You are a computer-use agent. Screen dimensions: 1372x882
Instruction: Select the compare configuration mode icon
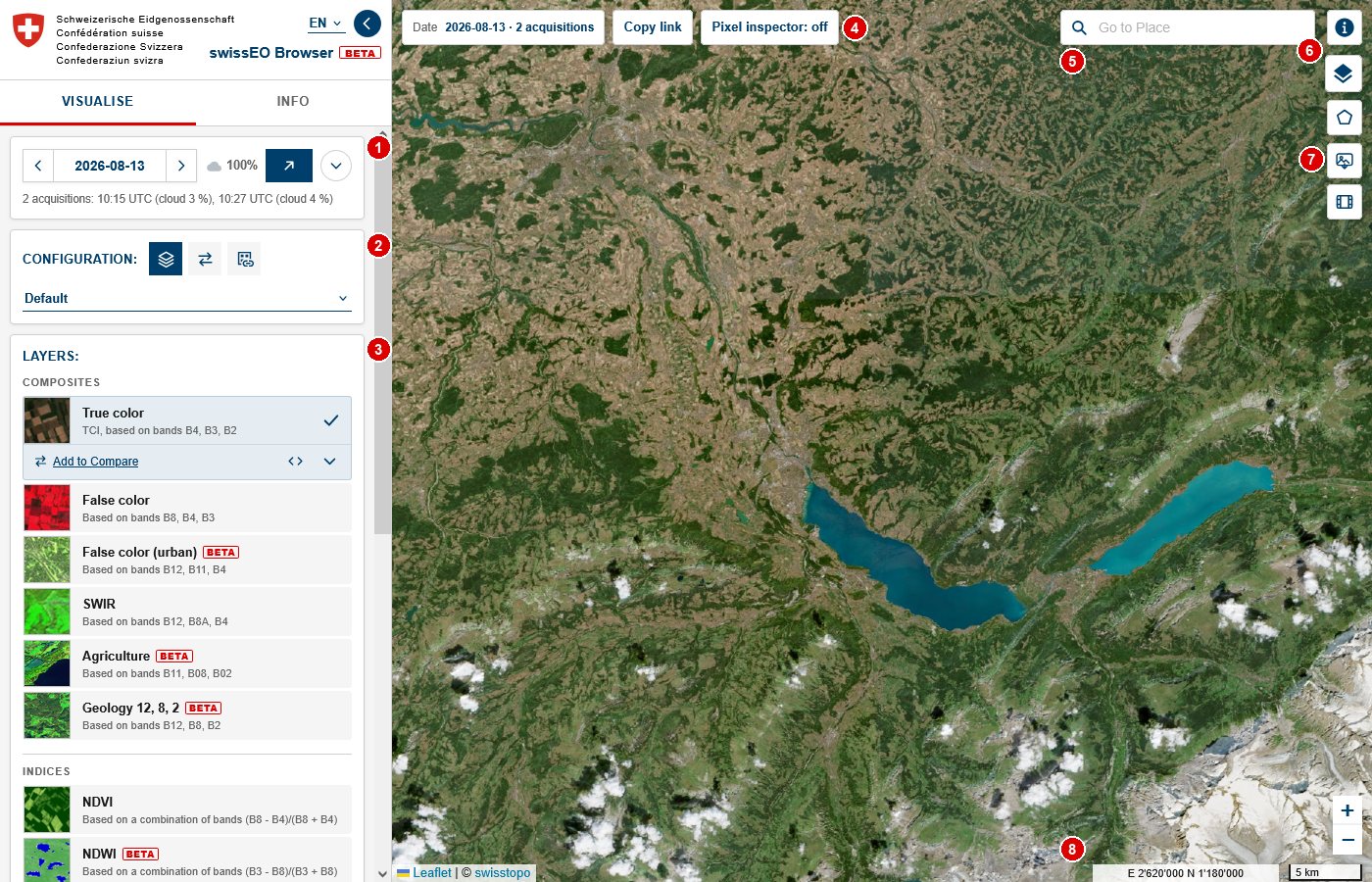click(205, 259)
